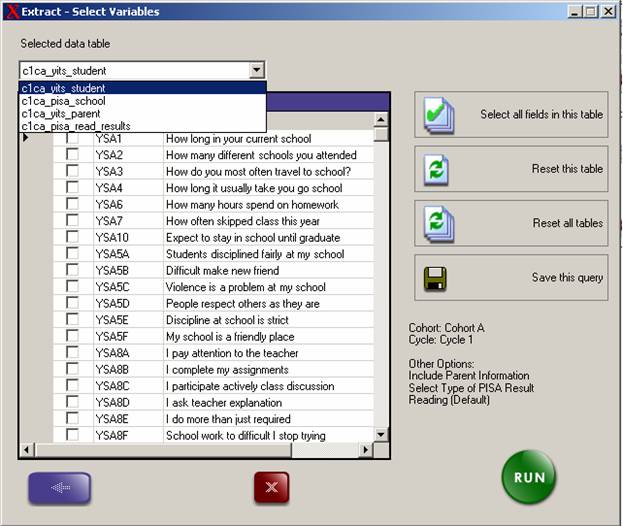
Task: Collapse the data table dropdown arrow
Action: point(257,70)
